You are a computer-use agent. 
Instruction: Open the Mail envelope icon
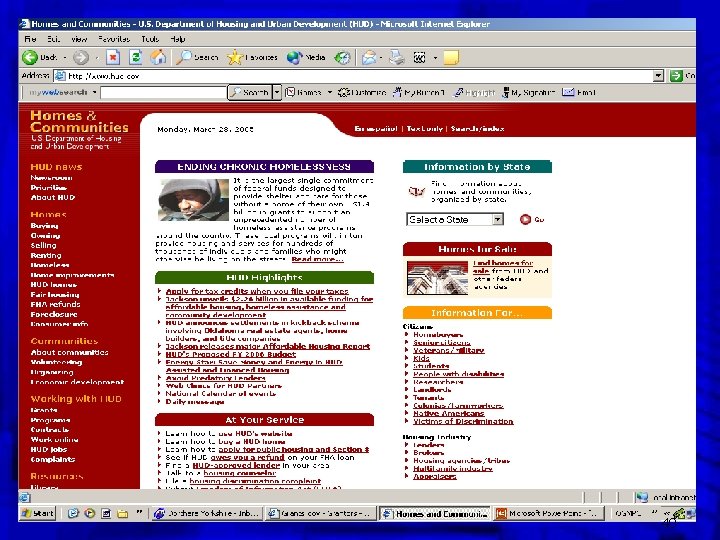pyautogui.click(x=369, y=57)
